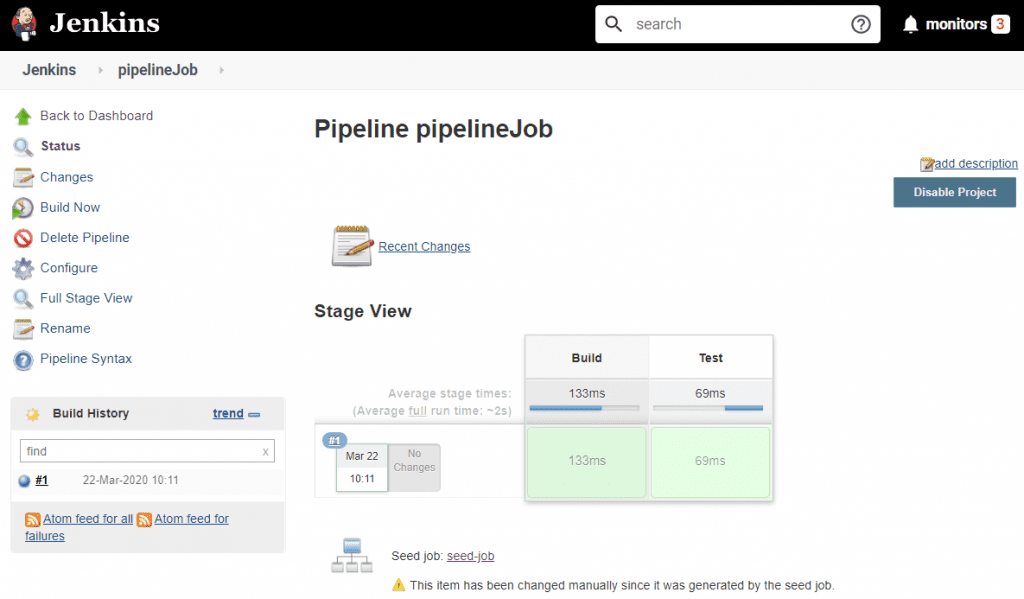This screenshot has width=1024, height=599.
Task: Focus the build history find field
Action: [138, 452]
